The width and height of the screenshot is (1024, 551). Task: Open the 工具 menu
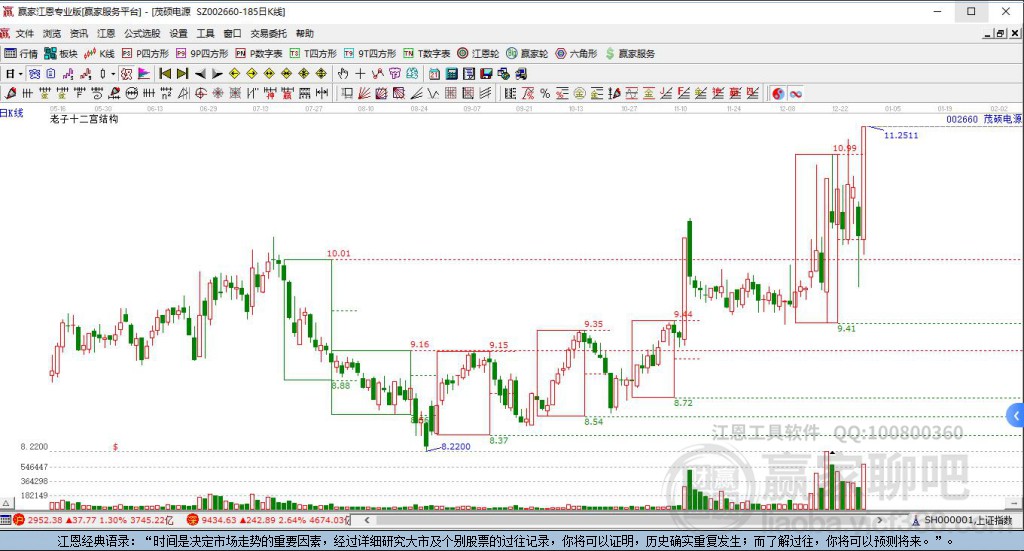[205, 33]
